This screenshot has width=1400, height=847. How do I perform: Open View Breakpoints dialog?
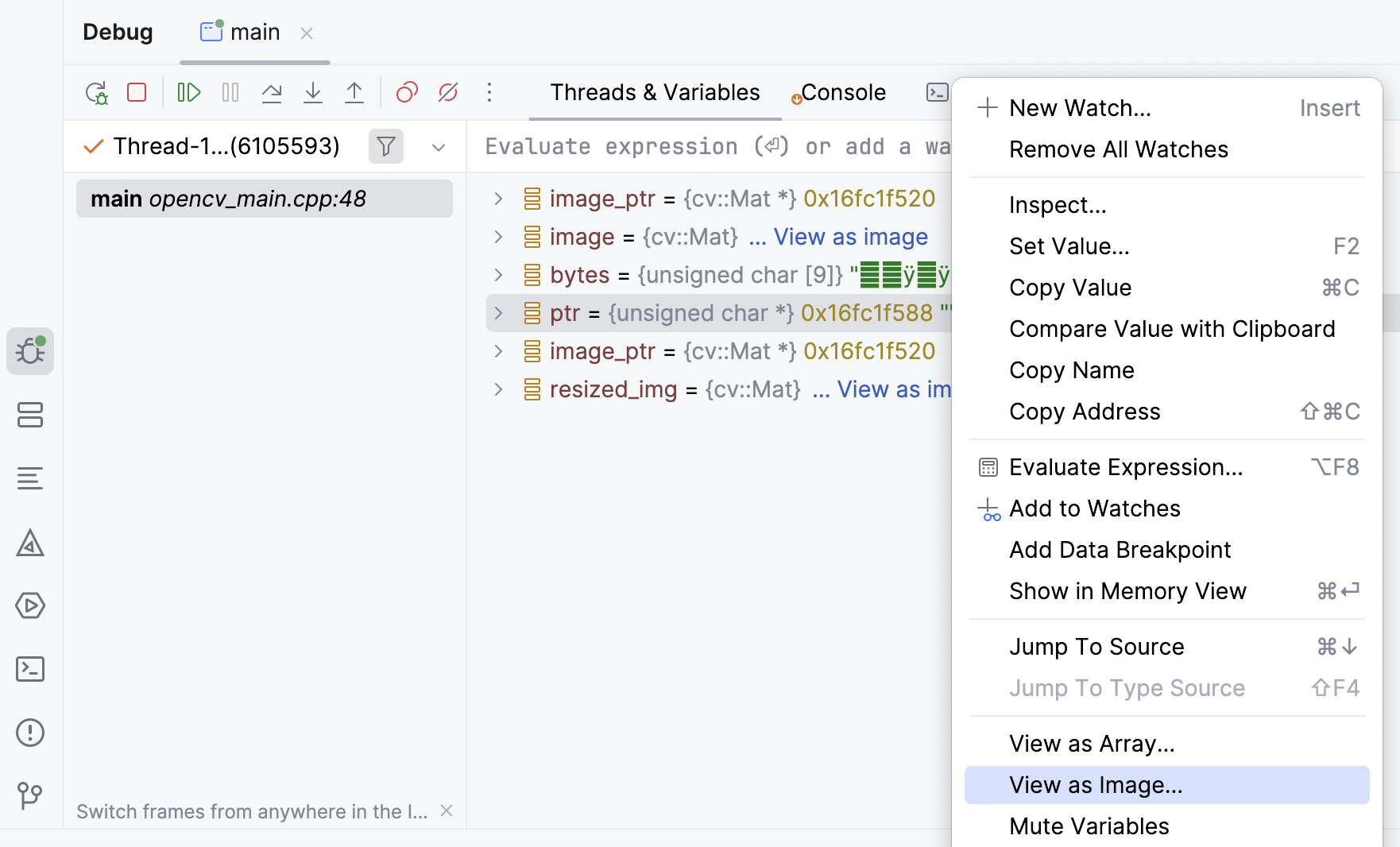click(x=407, y=93)
